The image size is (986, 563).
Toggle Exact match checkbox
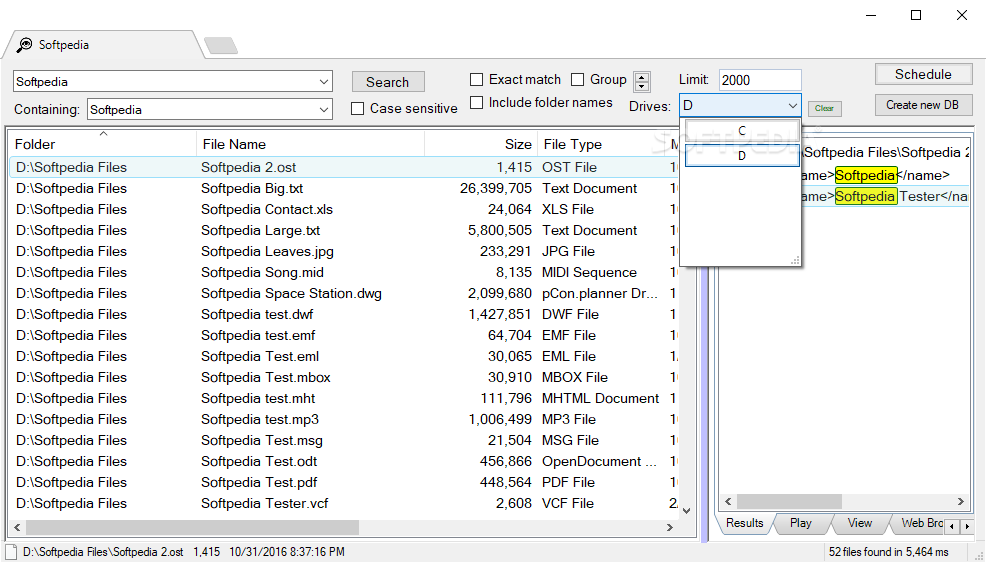(x=477, y=79)
